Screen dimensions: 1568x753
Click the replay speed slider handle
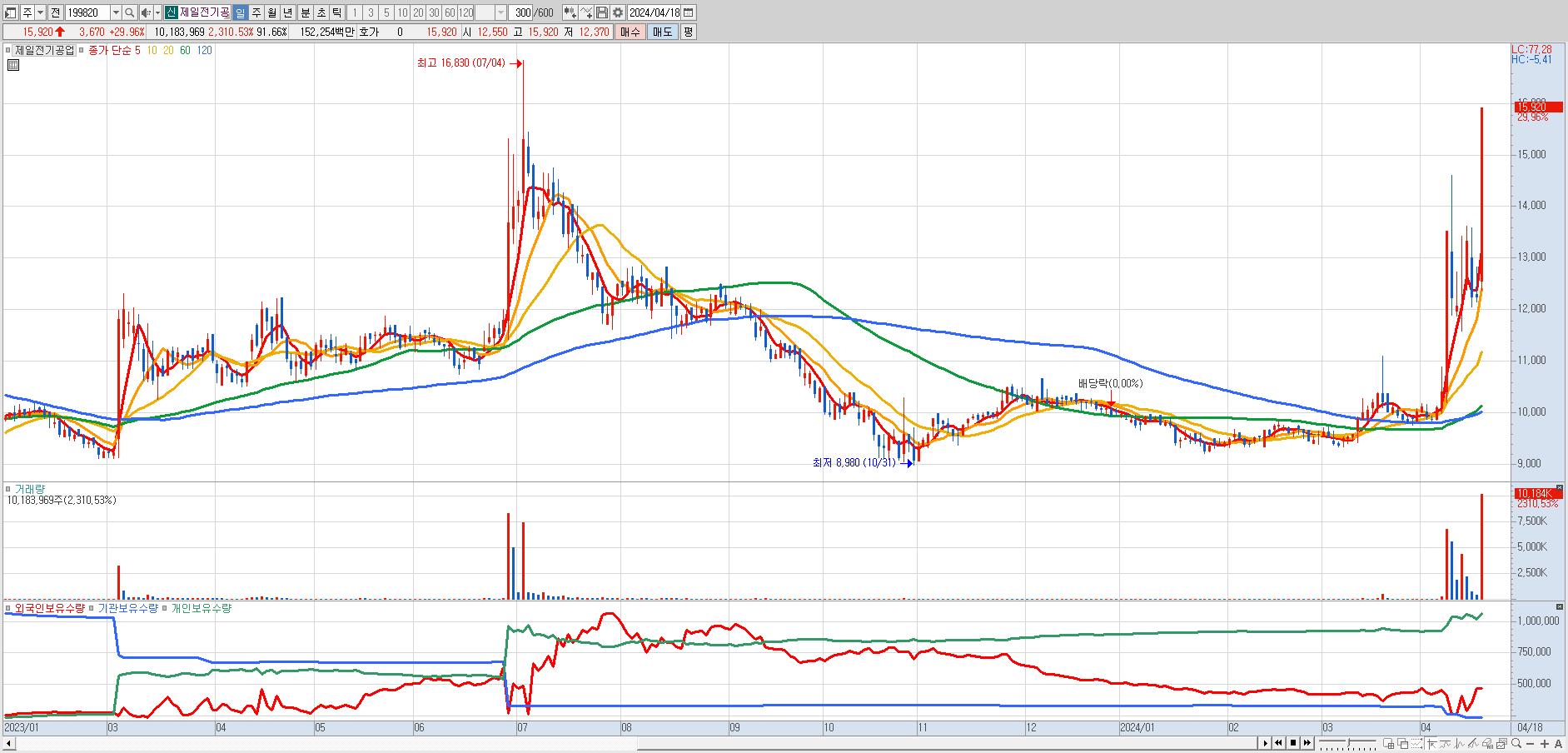tap(1349, 742)
